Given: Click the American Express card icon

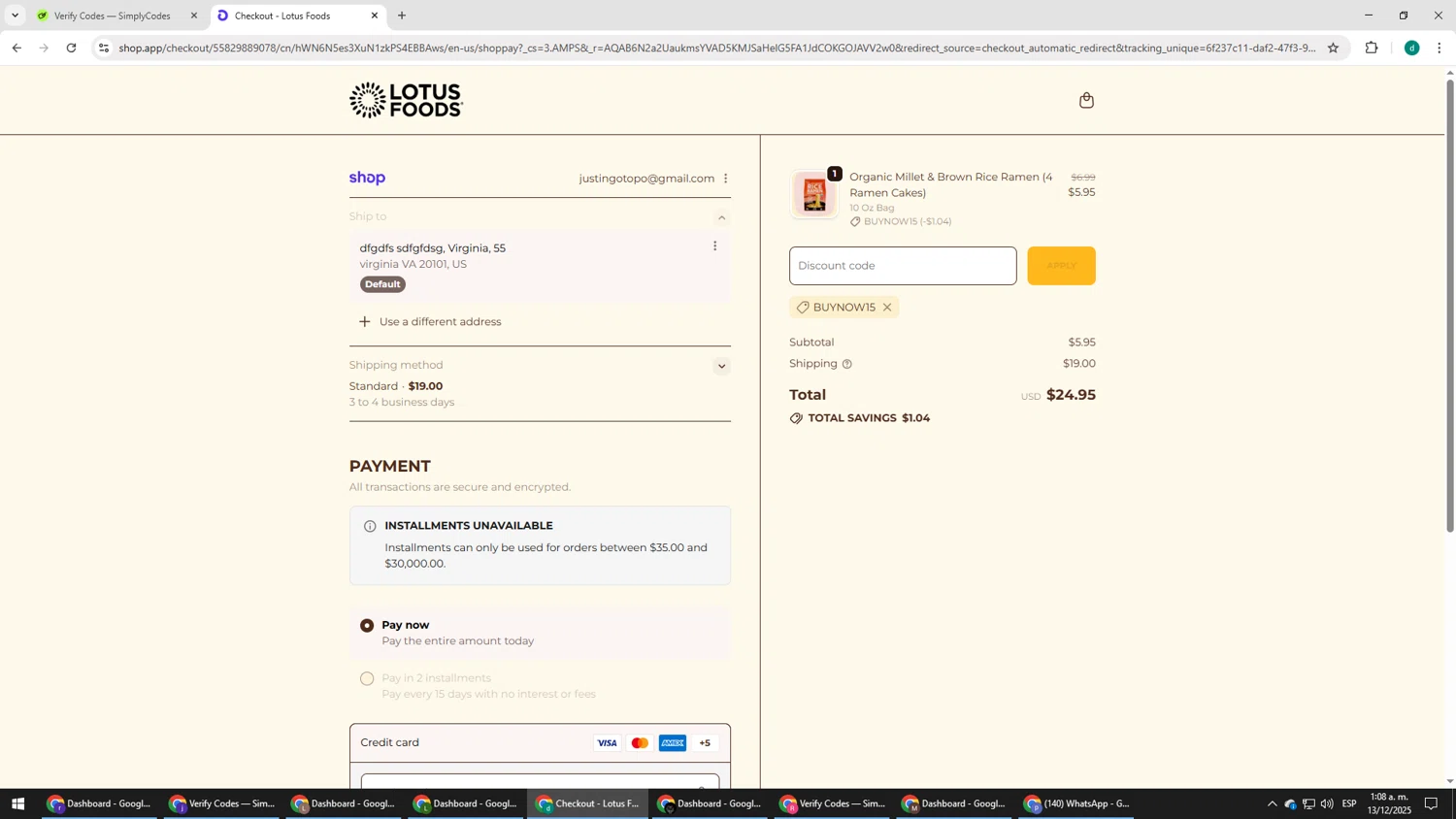Looking at the screenshot, I should [673, 743].
